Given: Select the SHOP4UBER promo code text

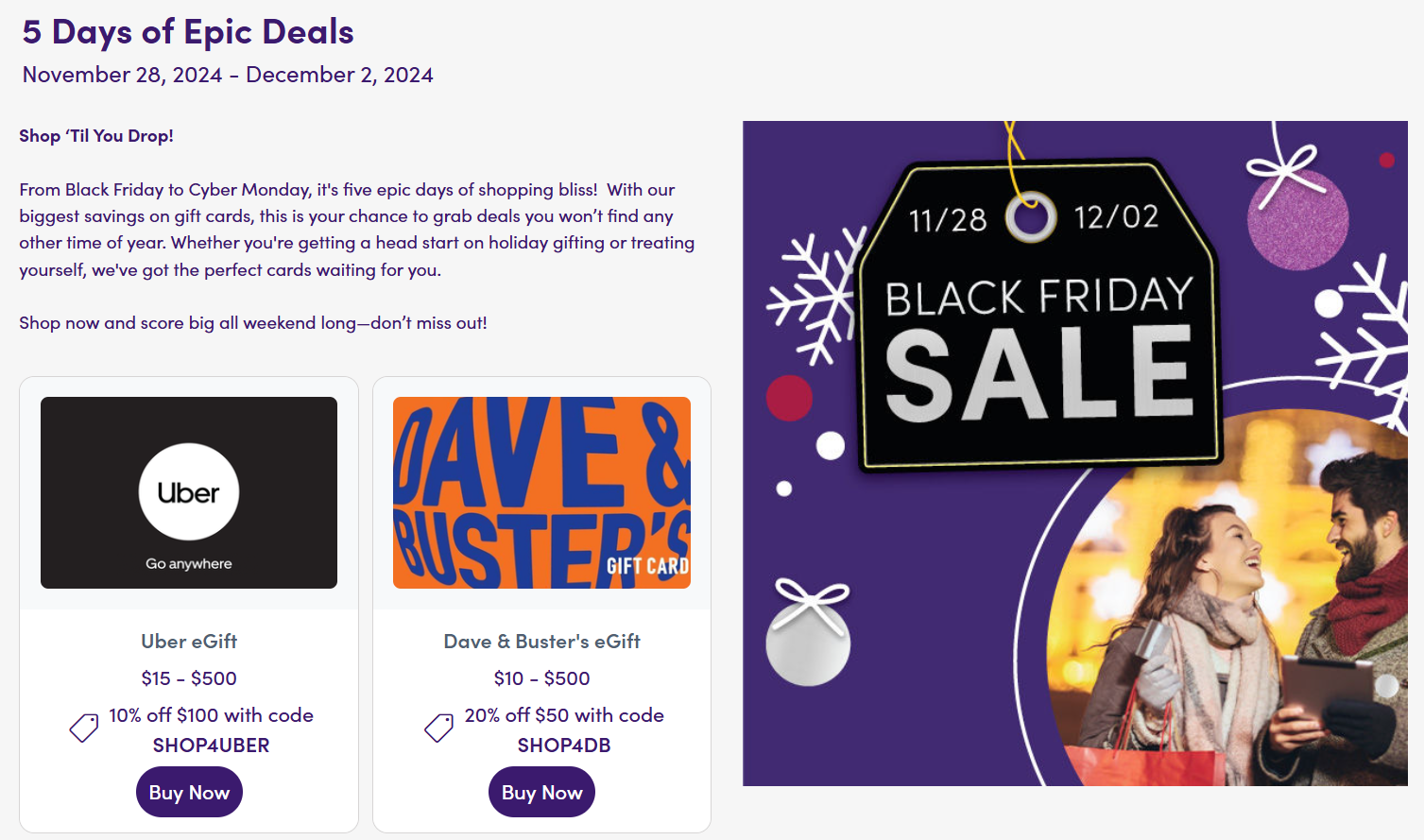Looking at the screenshot, I should pos(211,746).
